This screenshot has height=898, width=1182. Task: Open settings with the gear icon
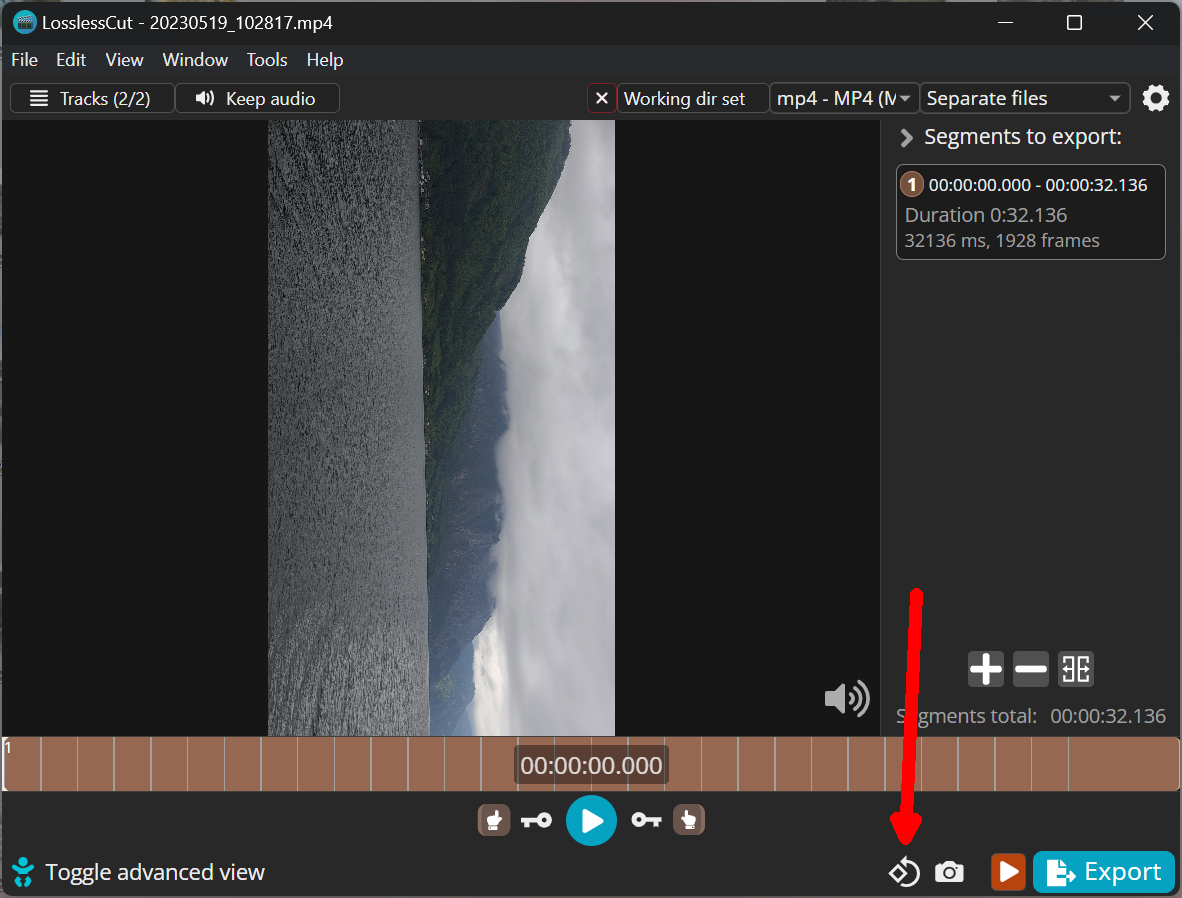tap(1155, 98)
